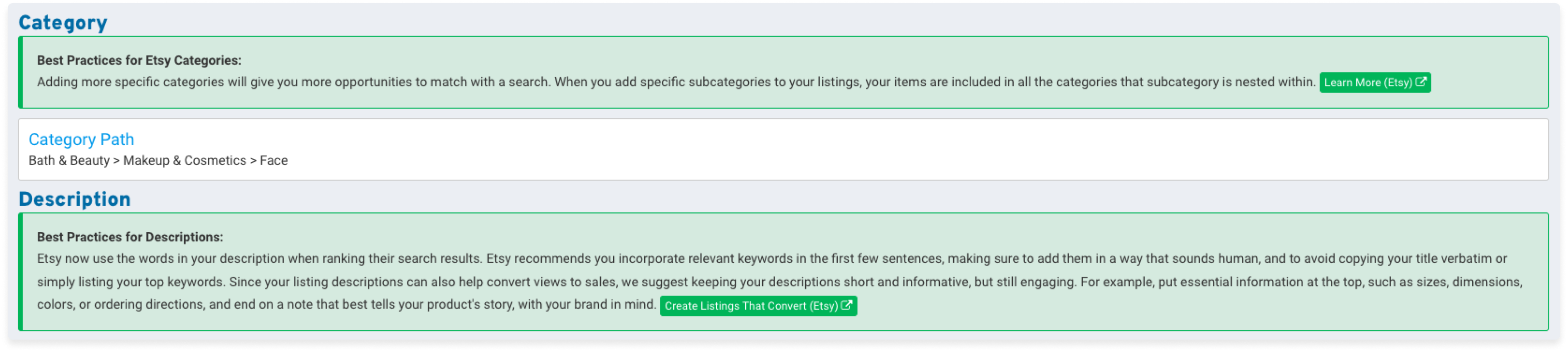Select the Category section heading
1568x352 pixels.
pos(63,23)
